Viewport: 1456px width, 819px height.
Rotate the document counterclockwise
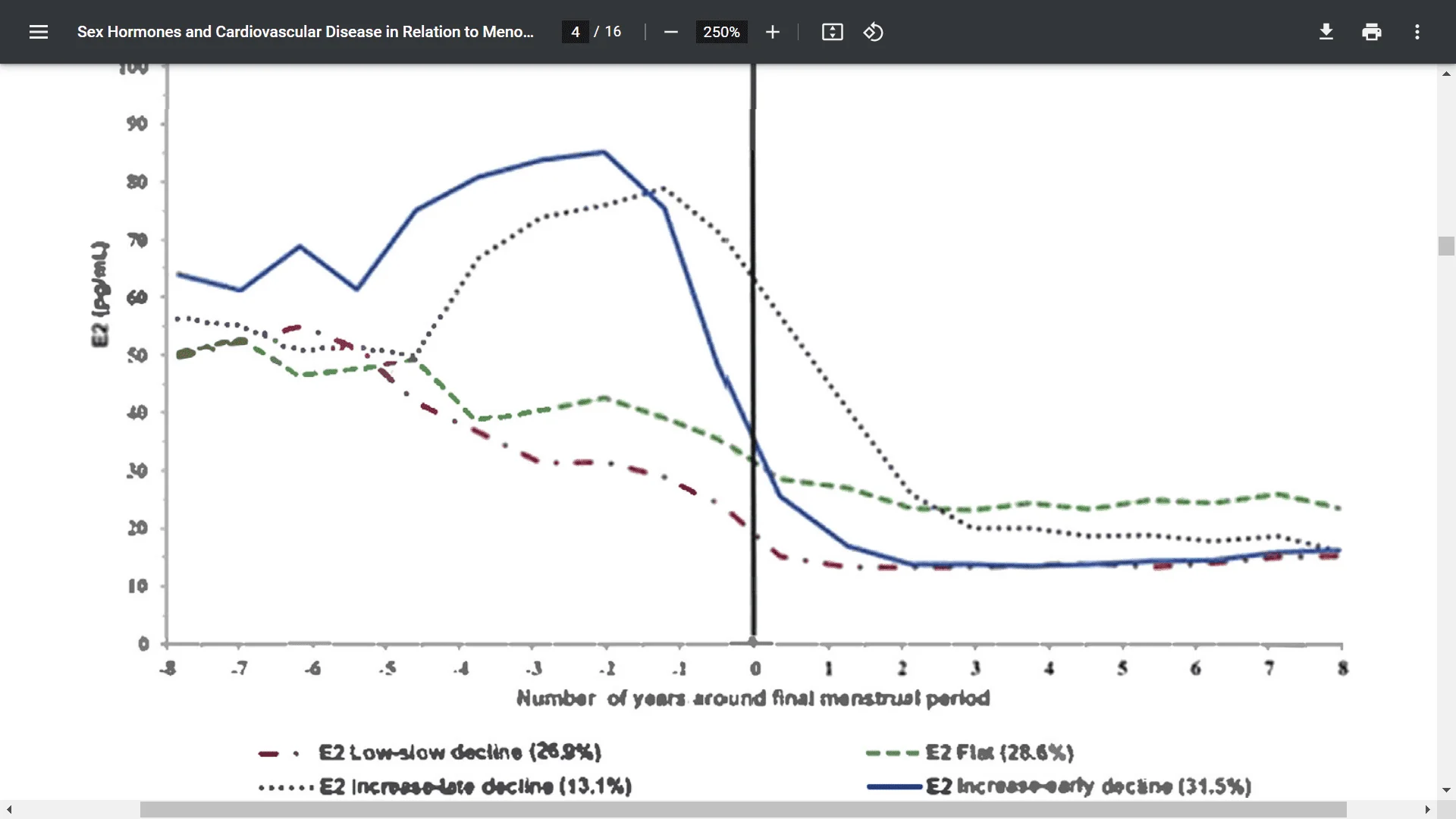point(873,32)
